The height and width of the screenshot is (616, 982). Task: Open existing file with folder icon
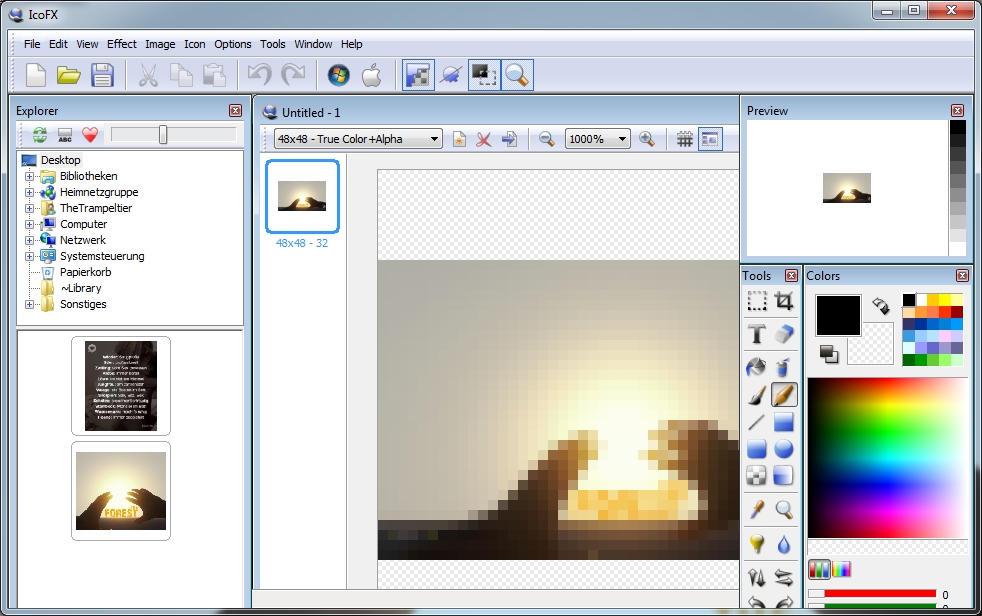(x=68, y=75)
